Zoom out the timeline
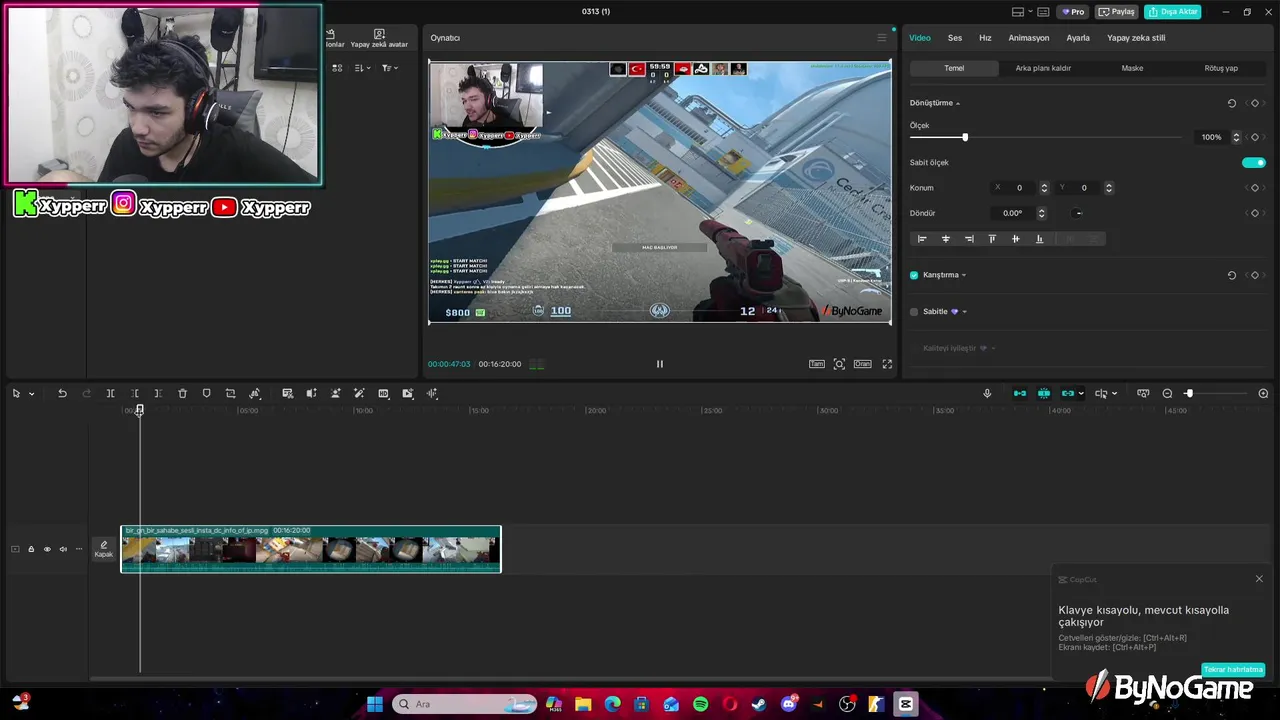This screenshot has height=720, width=1280. (1167, 393)
